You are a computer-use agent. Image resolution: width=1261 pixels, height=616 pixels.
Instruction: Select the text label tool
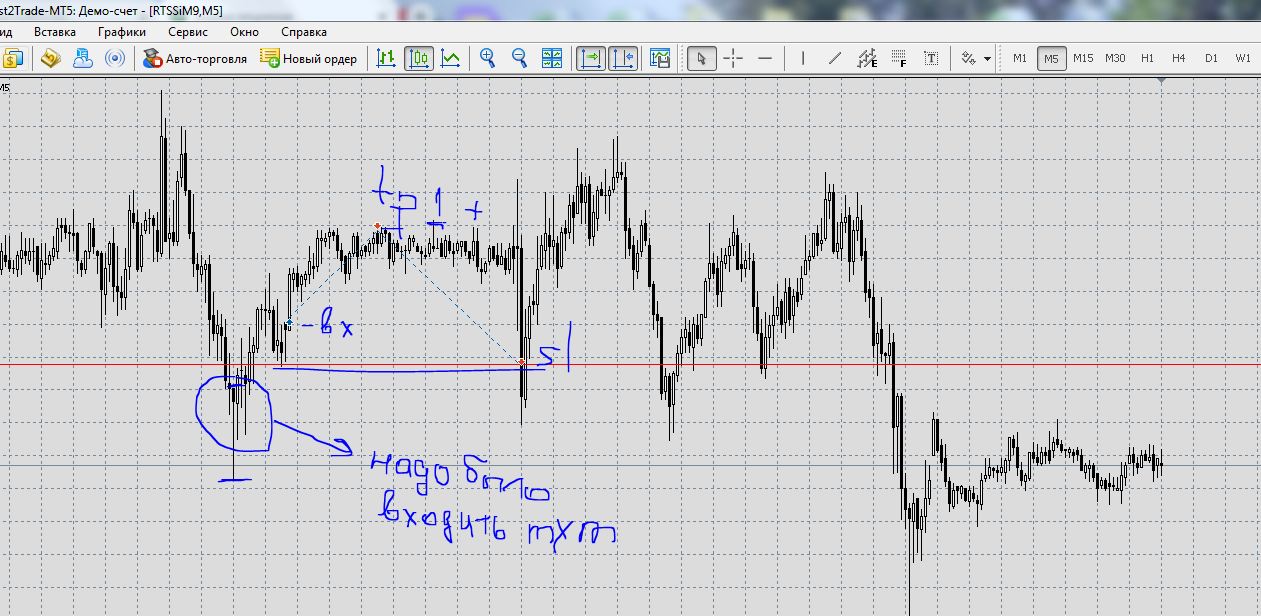931,58
